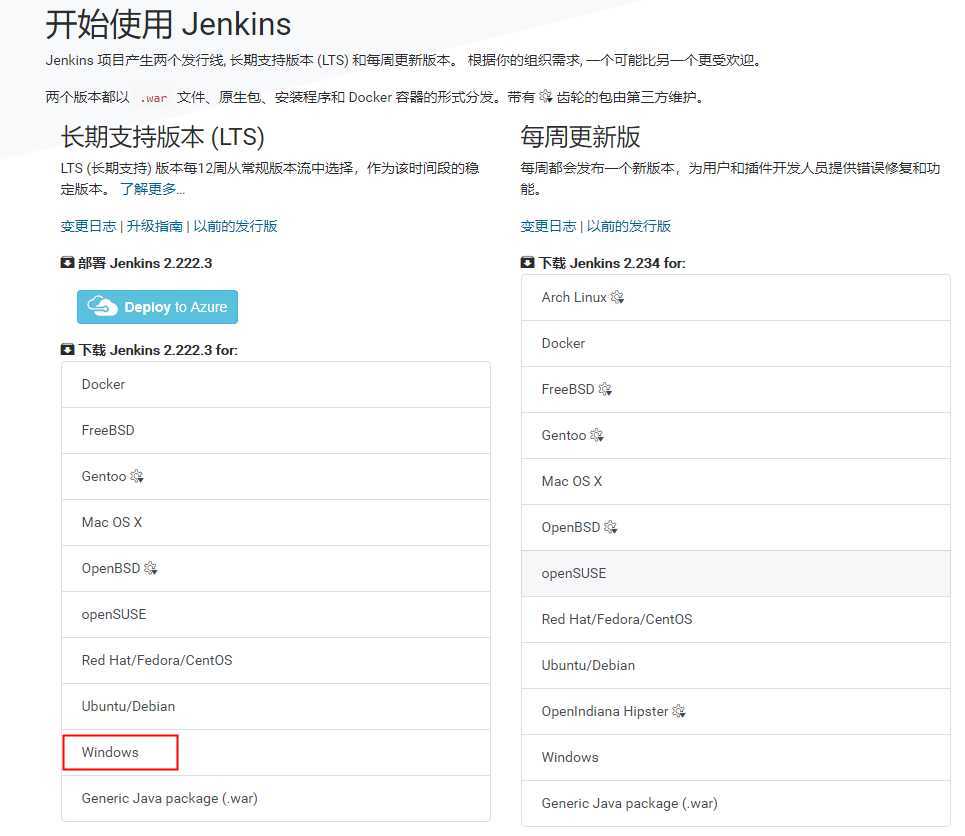This screenshot has height=836, width=965.
Task: Click the 每周更新版 heading
Action: pyautogui.click(x=580, y=137)
